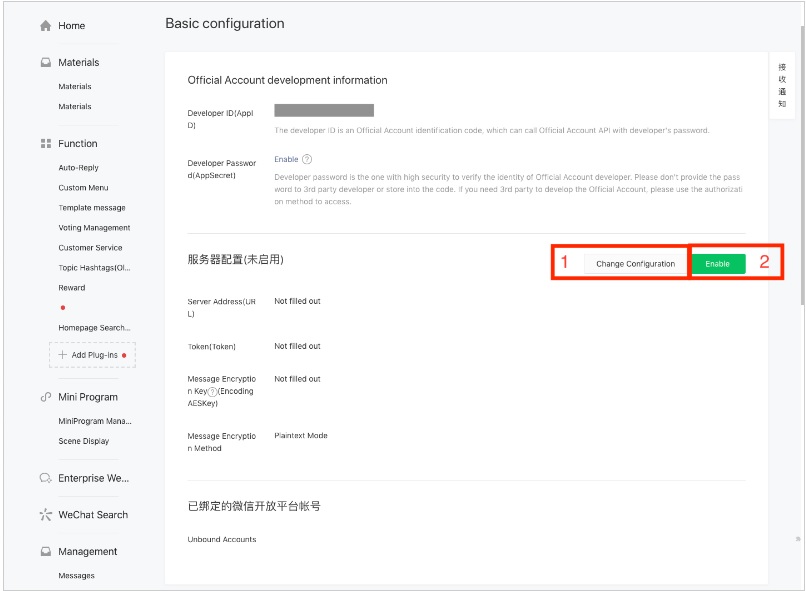Click the Enterprise WeChat chat bubble icon
The width and height of the screenshot is (806, 591).
[x=45, y=478]
